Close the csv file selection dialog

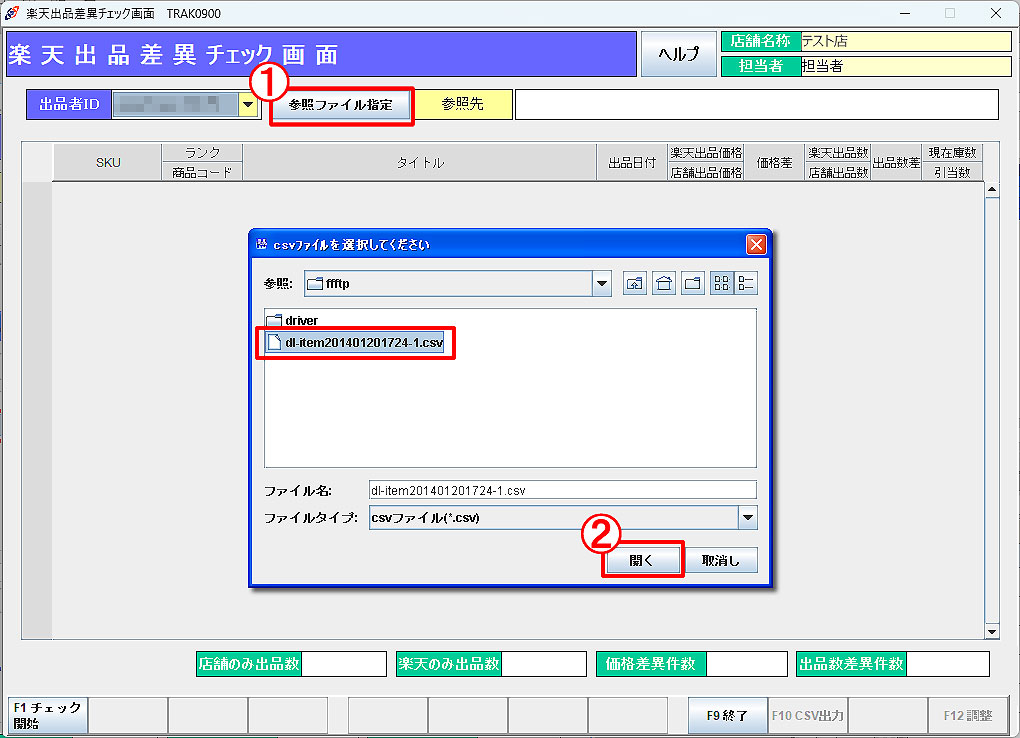(x=756, y=245)
